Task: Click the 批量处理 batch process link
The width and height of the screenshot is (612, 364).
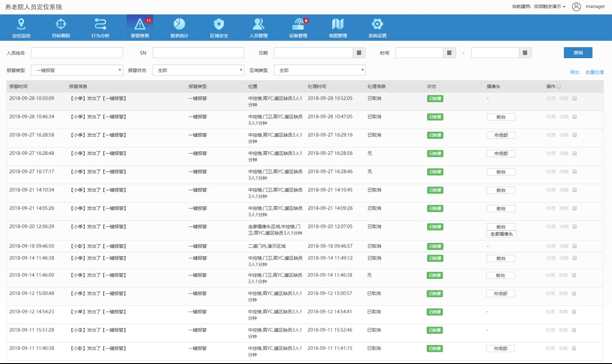Action: [594, 72]
